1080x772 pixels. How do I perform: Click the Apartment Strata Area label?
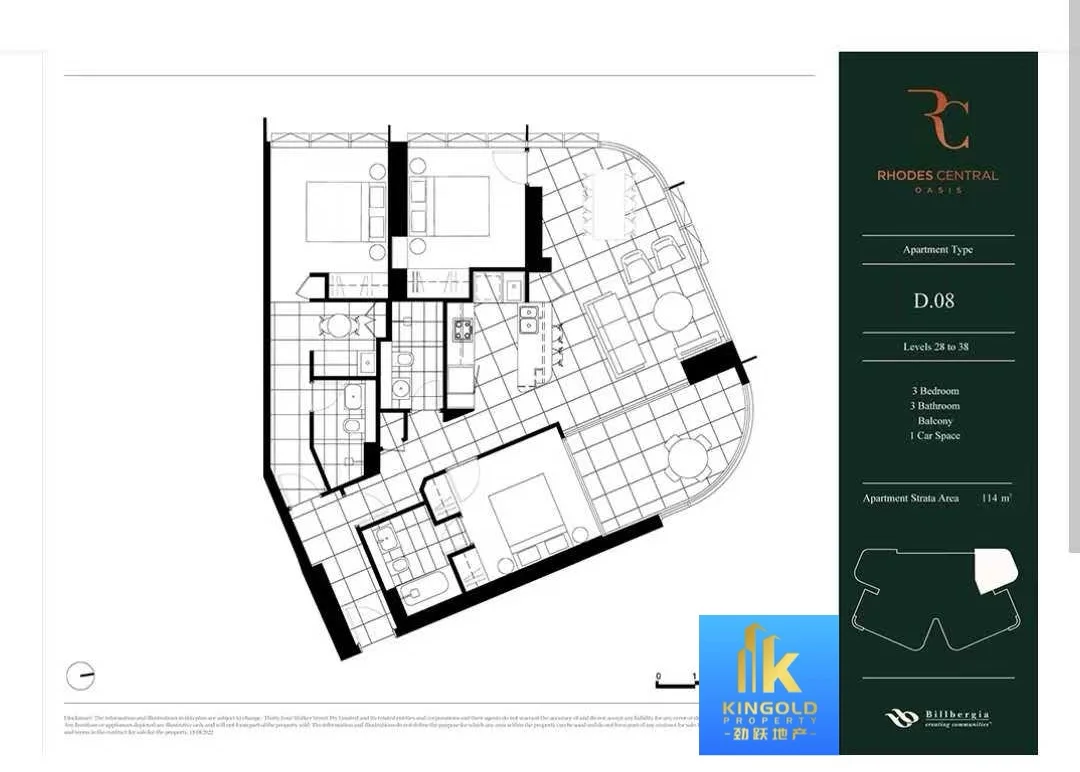point(910,498)
